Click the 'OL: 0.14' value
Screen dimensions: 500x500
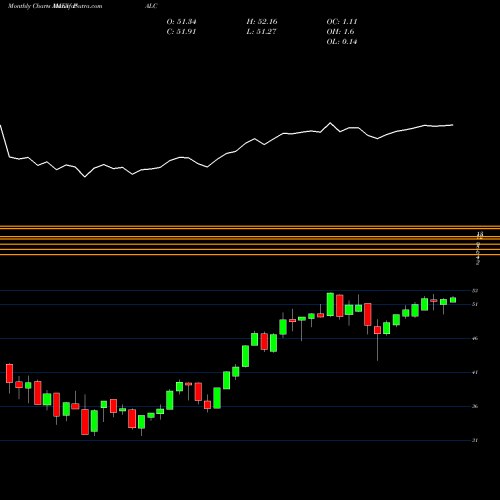(342, 42)
